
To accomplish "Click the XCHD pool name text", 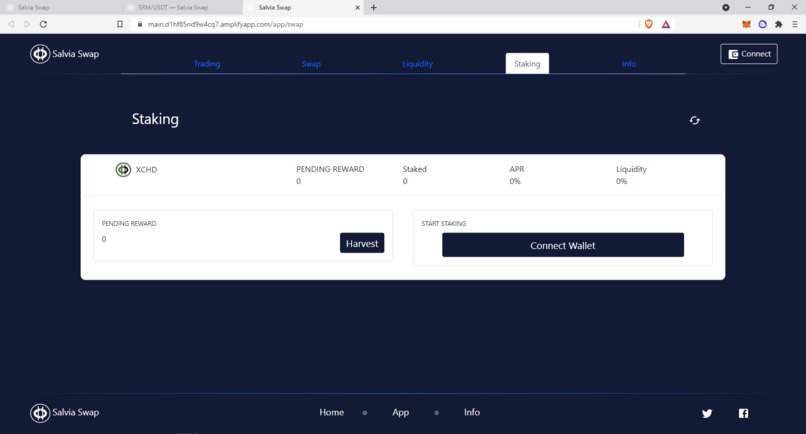I will coord(146,170).
